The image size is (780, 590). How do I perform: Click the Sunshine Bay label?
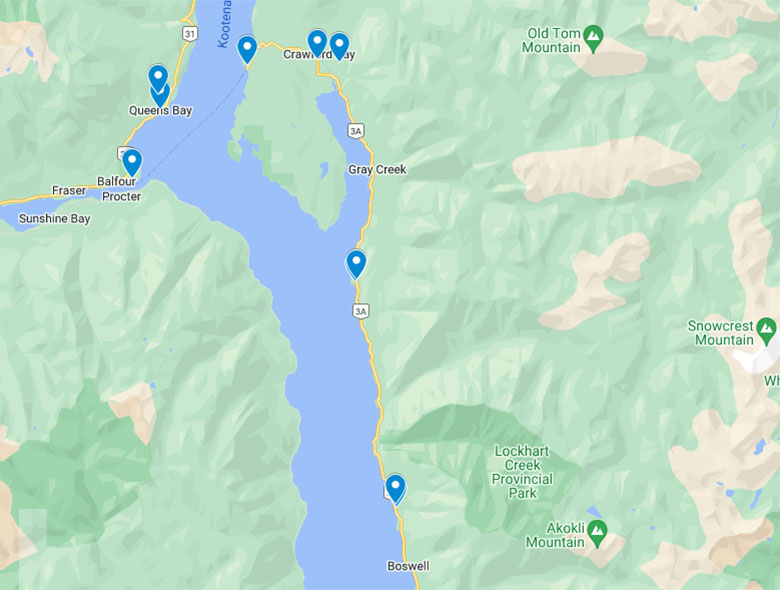coord(55,218)
